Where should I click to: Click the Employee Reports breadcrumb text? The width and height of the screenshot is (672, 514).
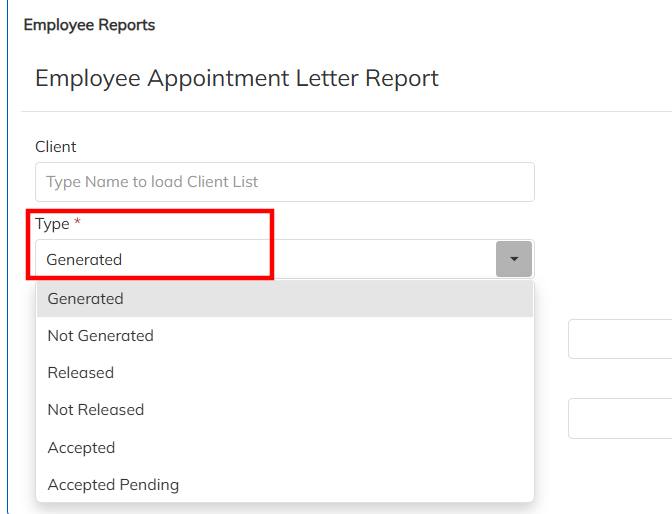pyautogui.click(x=89, y=25)
